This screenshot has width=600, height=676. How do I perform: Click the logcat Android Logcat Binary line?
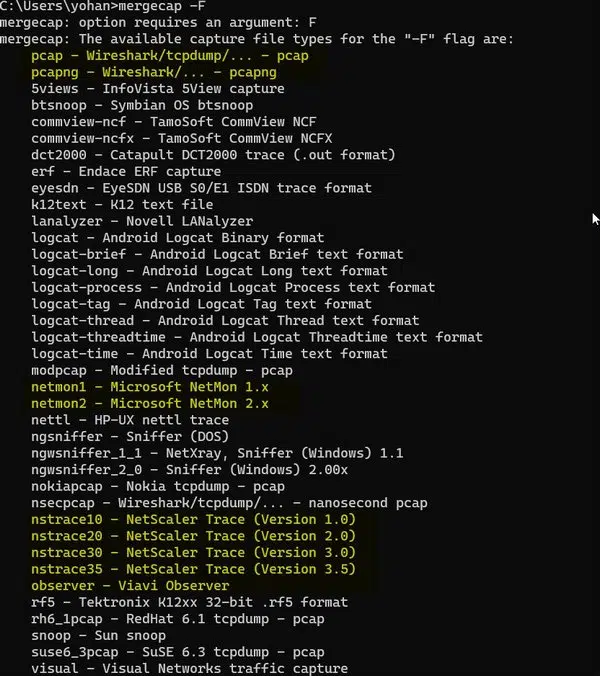pyautogui.click(x=177, y=238)
